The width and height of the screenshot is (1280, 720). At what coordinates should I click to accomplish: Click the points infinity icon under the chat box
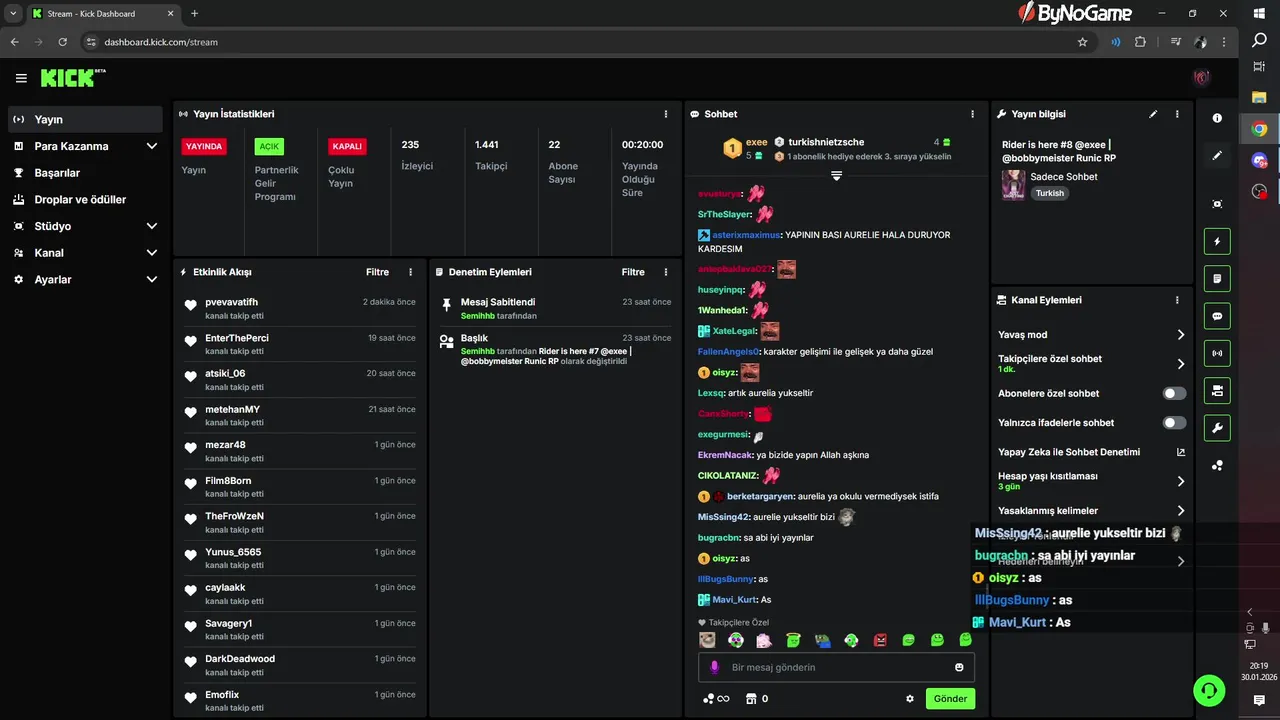[716, 699]
